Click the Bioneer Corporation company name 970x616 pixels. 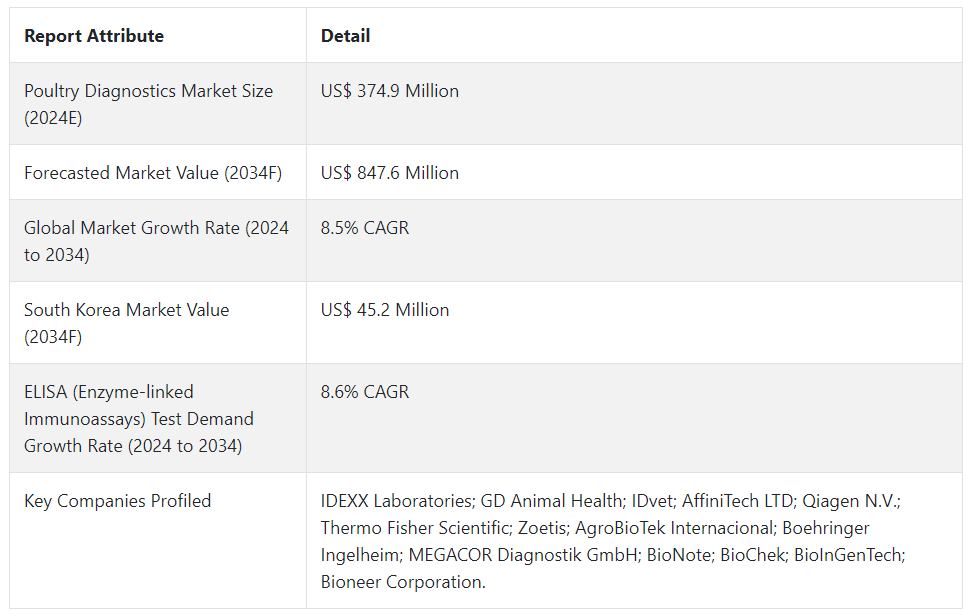(402, 582)
